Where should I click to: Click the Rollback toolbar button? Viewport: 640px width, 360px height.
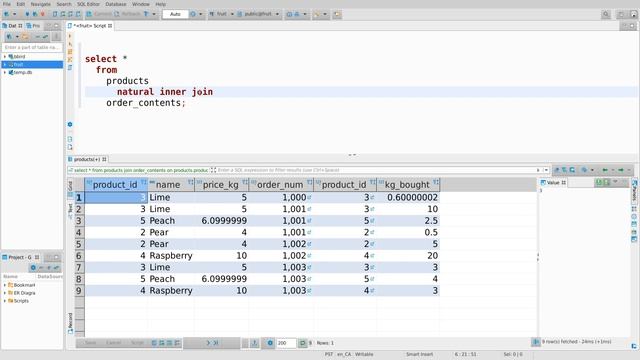(128, 14)
